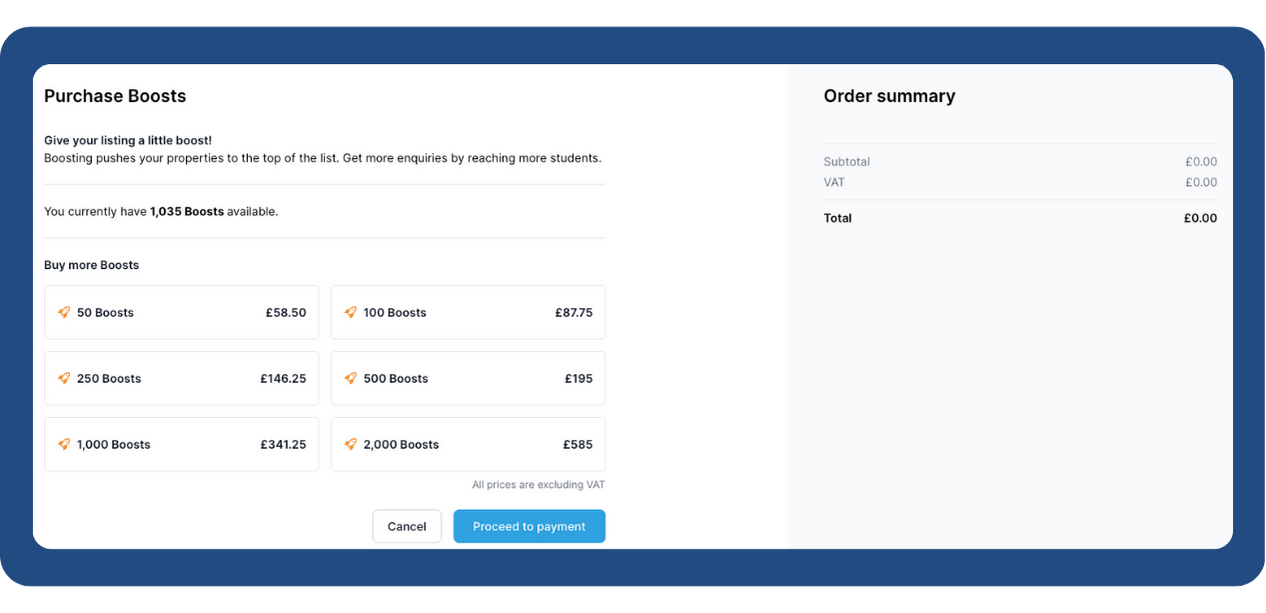The width and height of the screenshot is (1266, 613).
Task: Pick the 2,000 Boosts package label
Action: pos(401,445)
